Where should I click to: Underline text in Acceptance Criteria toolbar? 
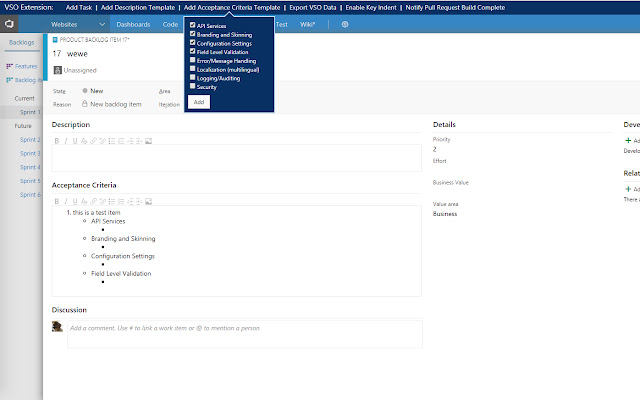click(75, 201)
